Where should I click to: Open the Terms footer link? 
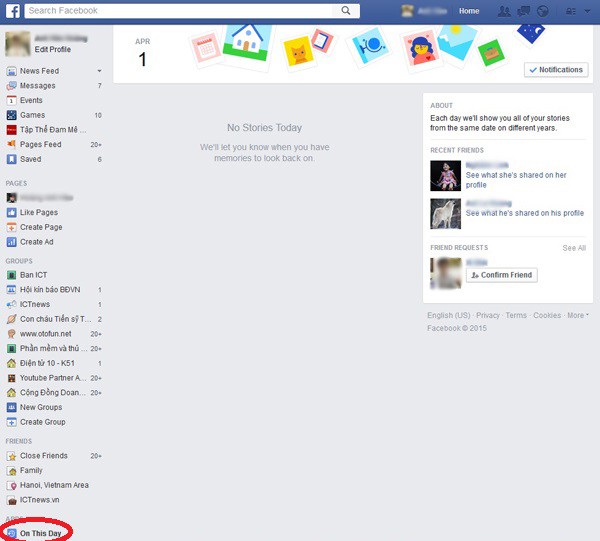coord(516,315)
